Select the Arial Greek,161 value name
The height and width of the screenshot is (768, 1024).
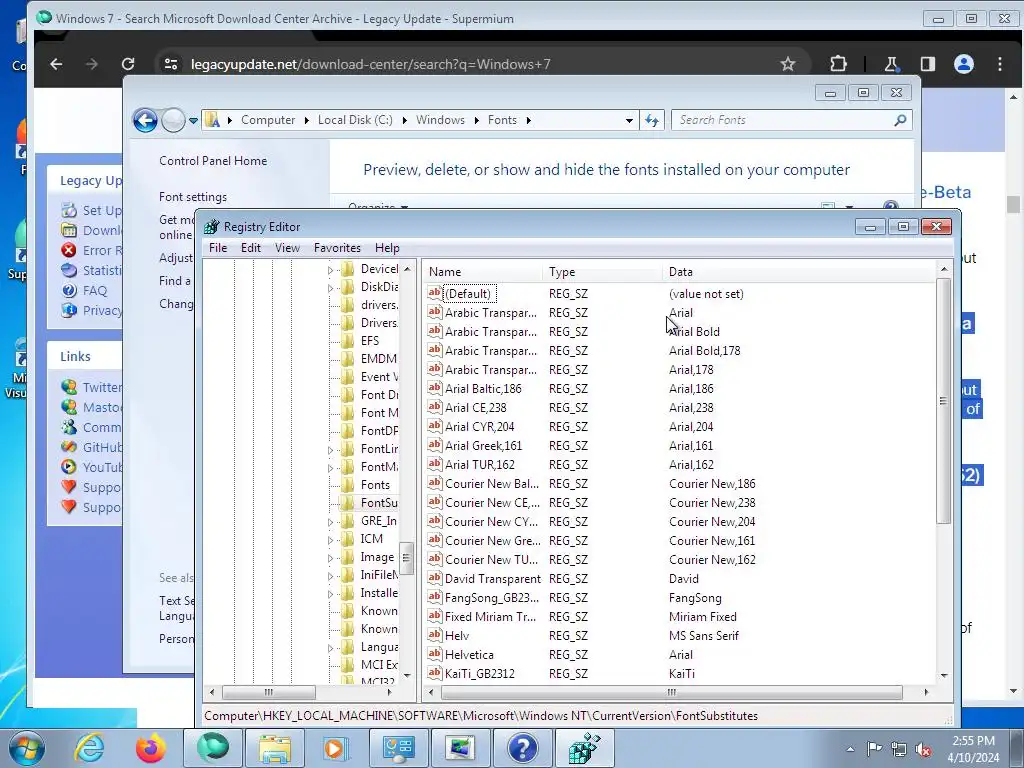(483, 445)
